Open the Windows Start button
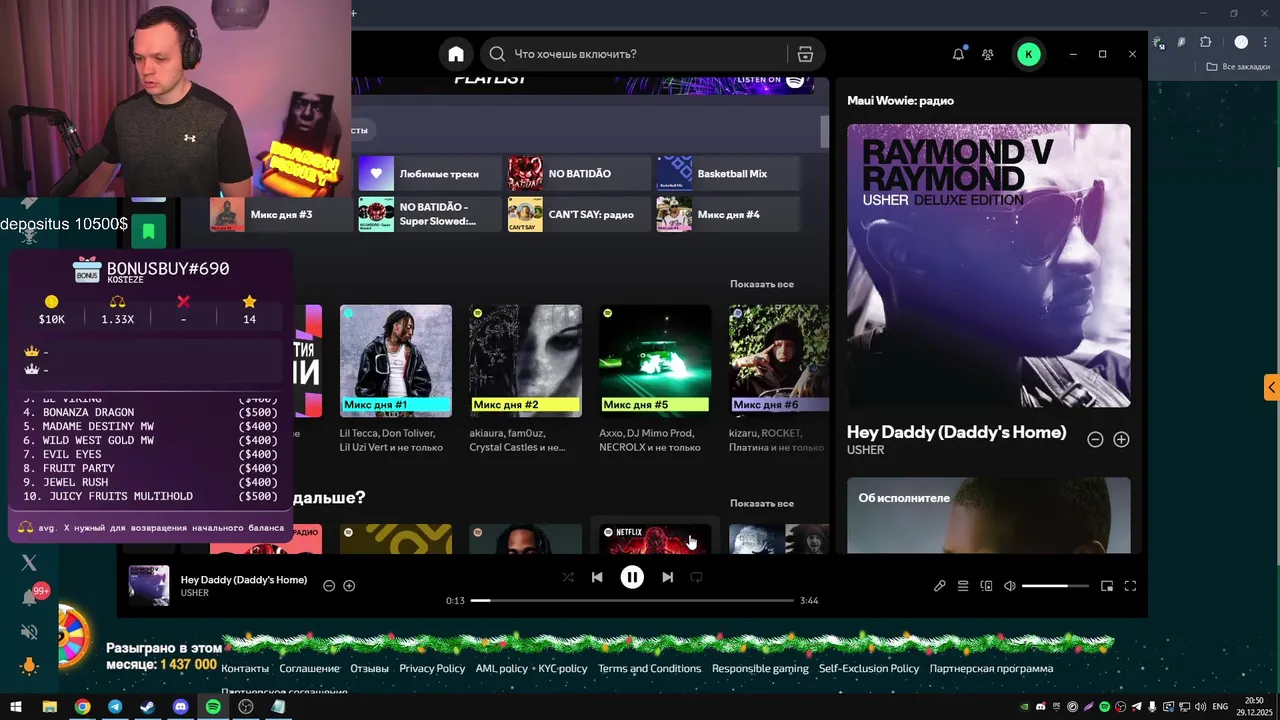This screenshot has height=720, width=1280. (x=16, y=706)
